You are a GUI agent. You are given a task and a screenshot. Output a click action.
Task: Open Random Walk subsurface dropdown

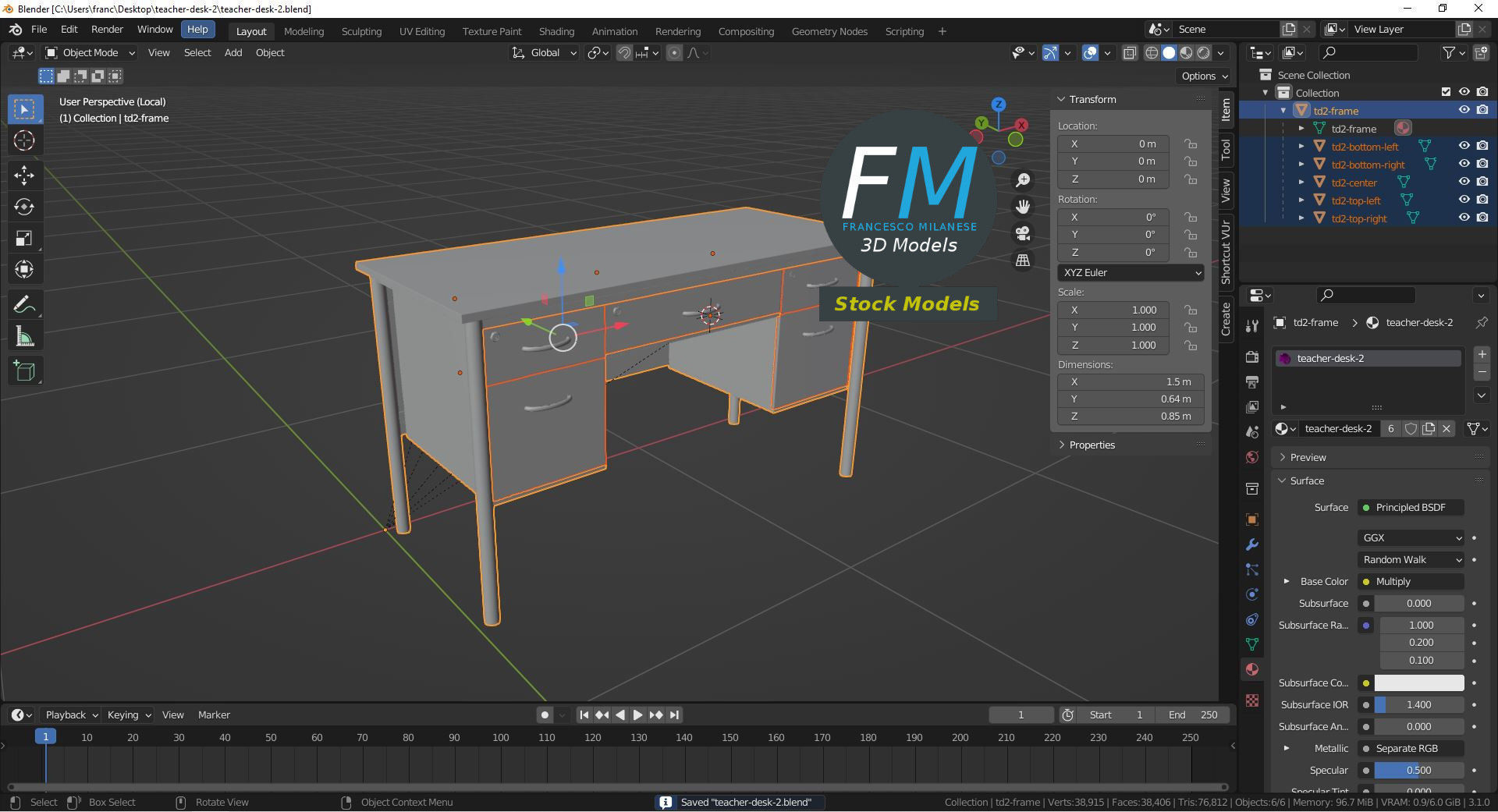(1411, 560)
